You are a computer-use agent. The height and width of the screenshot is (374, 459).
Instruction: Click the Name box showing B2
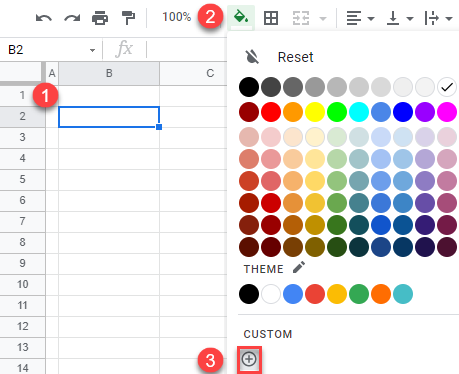pos(50,50)
